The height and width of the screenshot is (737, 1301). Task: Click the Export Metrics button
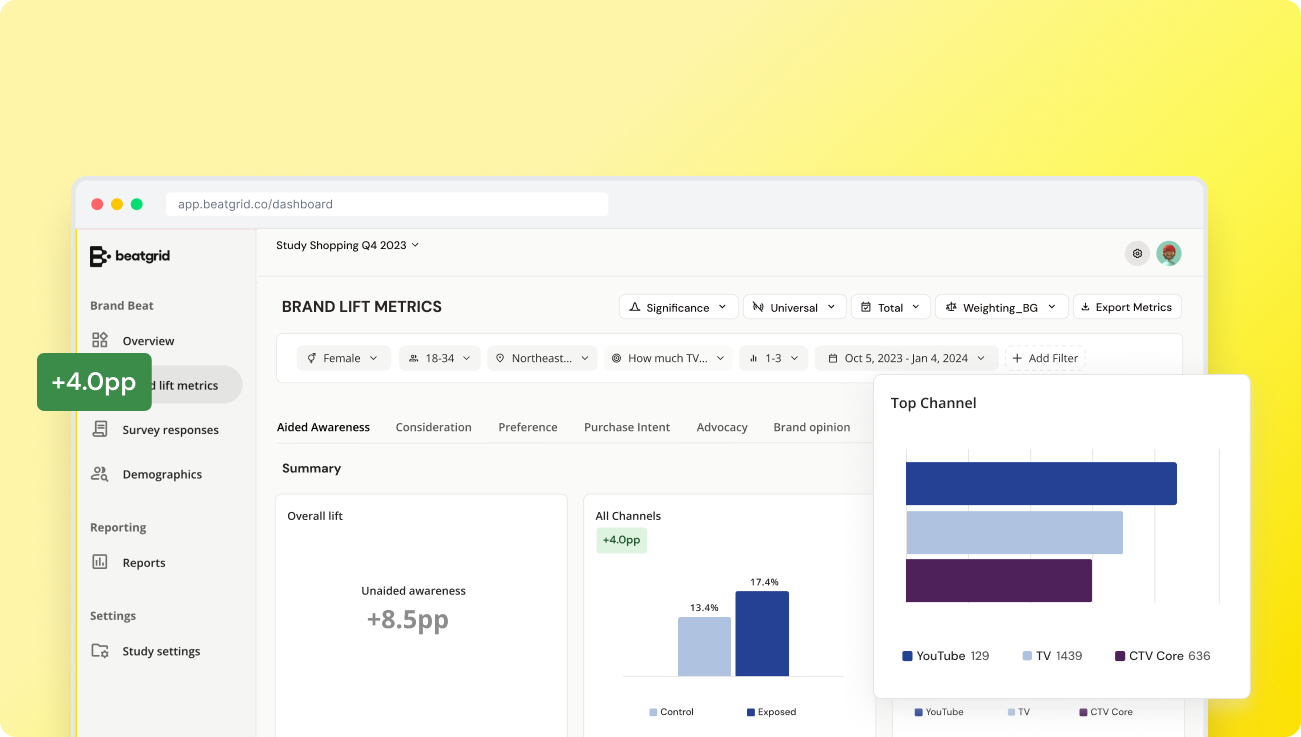pos(1126,307)
